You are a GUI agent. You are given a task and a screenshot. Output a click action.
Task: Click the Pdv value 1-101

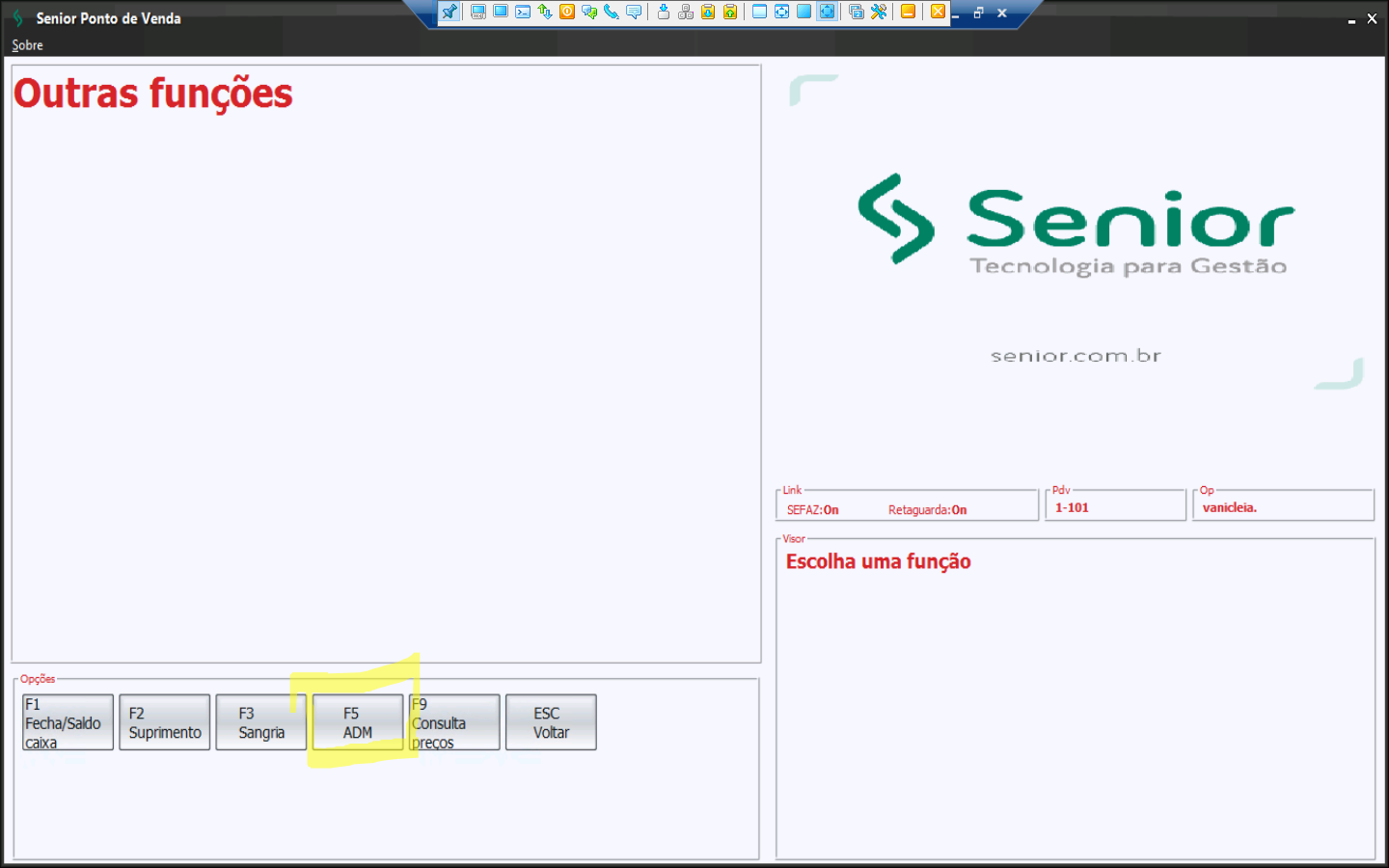(x=1072, y=507)
